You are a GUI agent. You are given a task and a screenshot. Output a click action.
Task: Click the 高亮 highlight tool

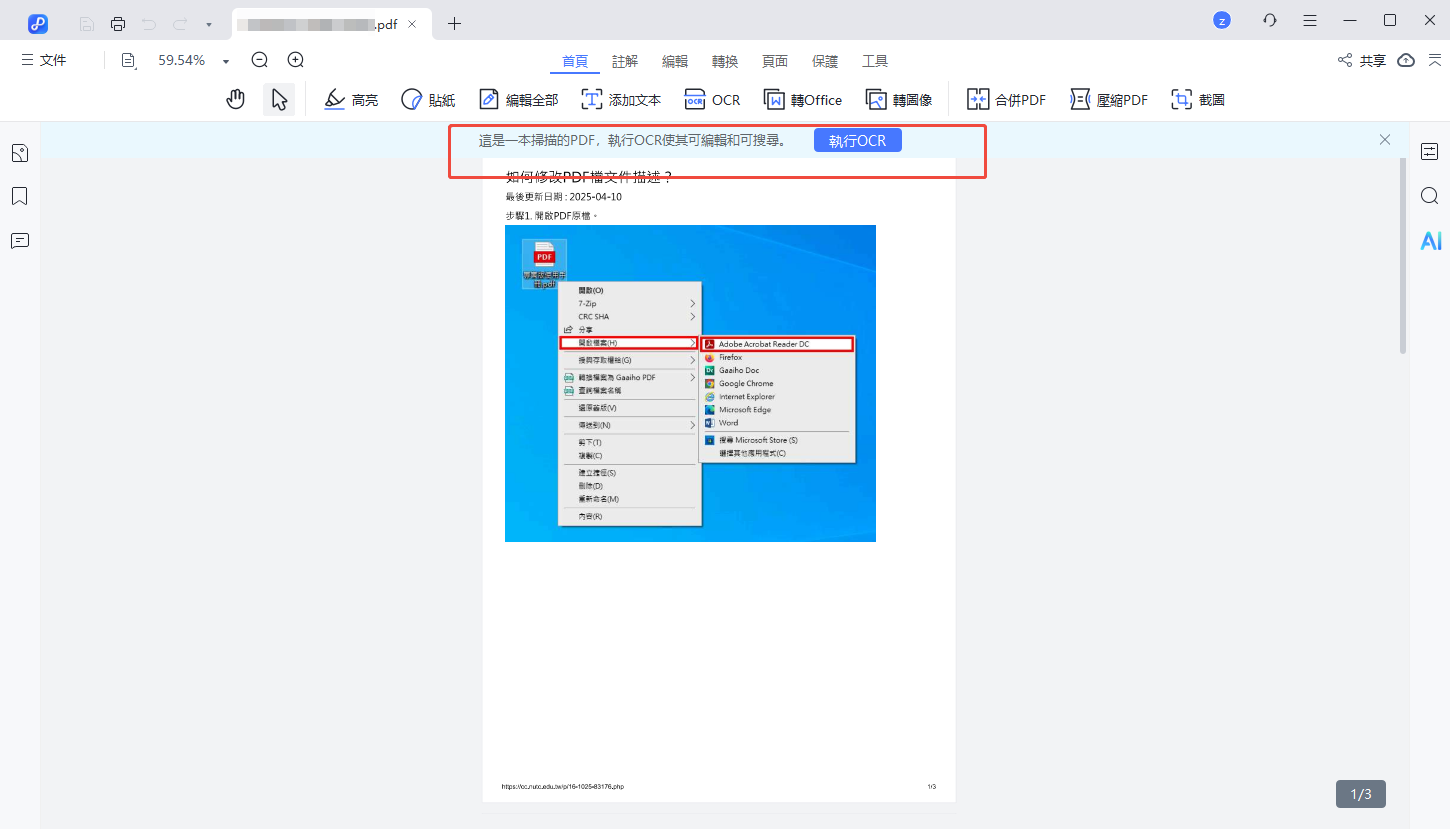pos(351,99)
